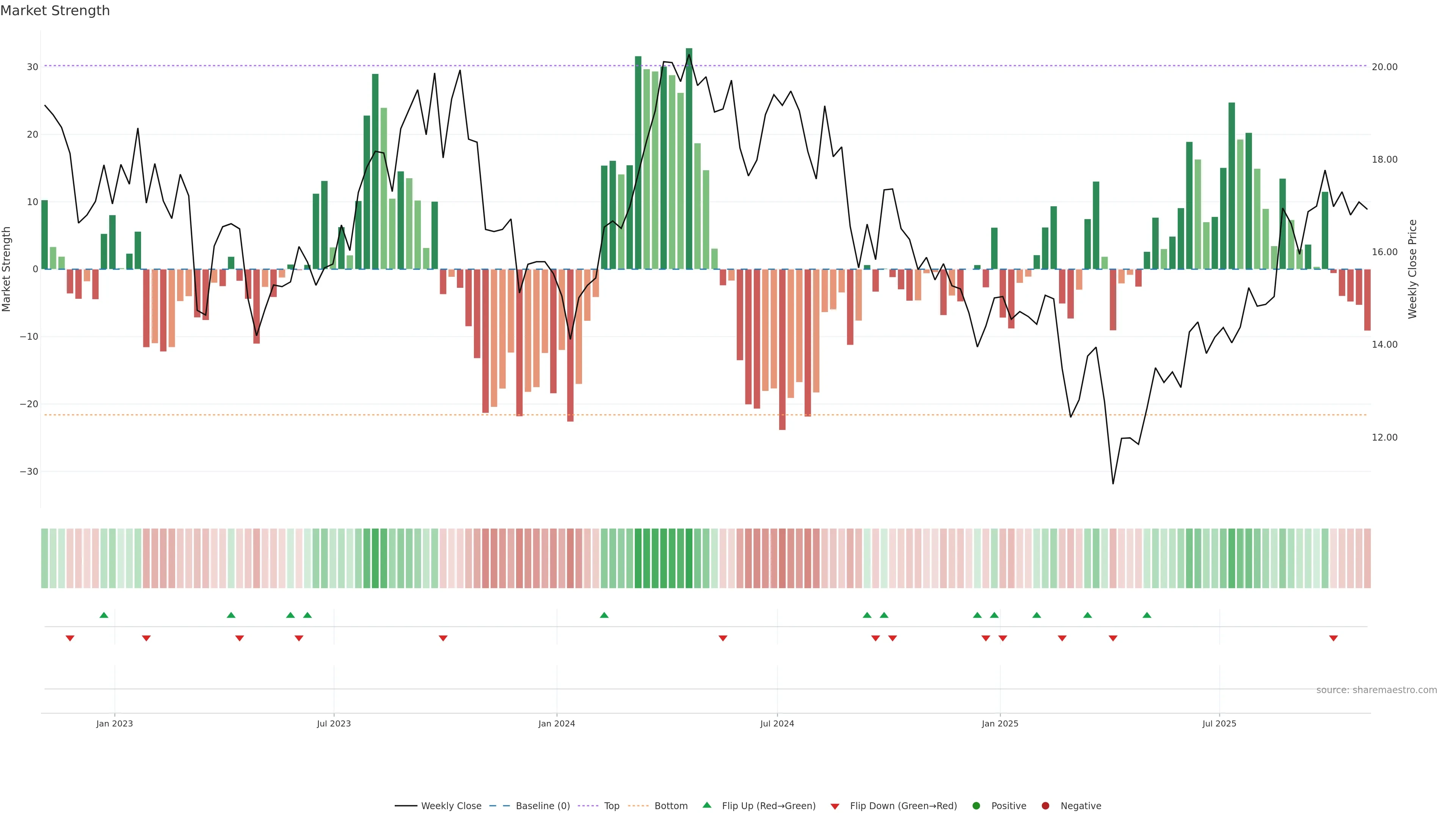Image resolution: width=1456 pixels, height=819 pixels.
Task: Click the Weekly Close Price axis title
Action: point(1412,269)
